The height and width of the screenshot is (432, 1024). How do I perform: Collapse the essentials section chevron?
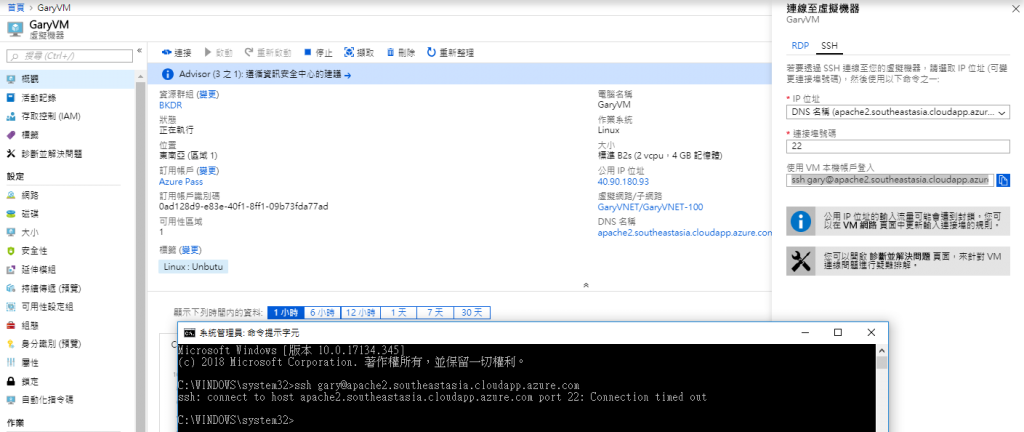click(x=586, y=285)
